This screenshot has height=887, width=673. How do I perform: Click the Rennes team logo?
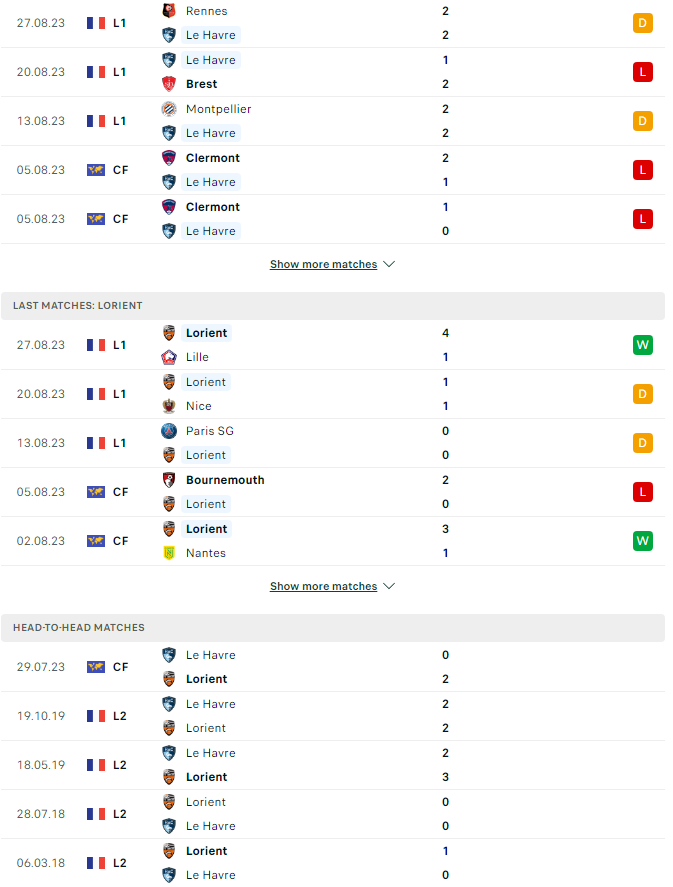(x=169, y=11)
